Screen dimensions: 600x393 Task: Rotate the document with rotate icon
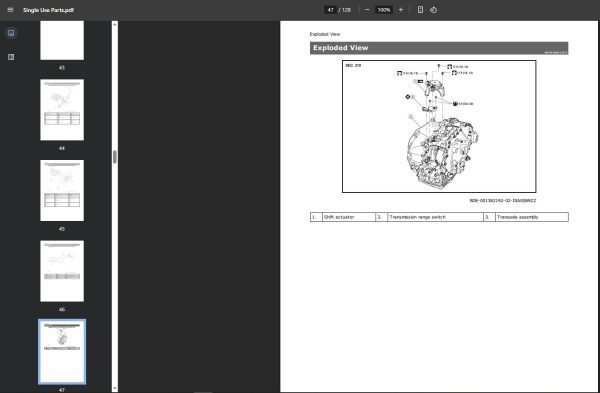(x=433, y=10)
